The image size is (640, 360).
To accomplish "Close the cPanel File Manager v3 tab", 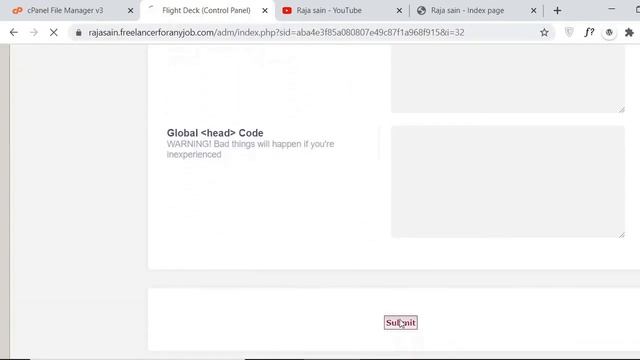I will pos(131,11).
